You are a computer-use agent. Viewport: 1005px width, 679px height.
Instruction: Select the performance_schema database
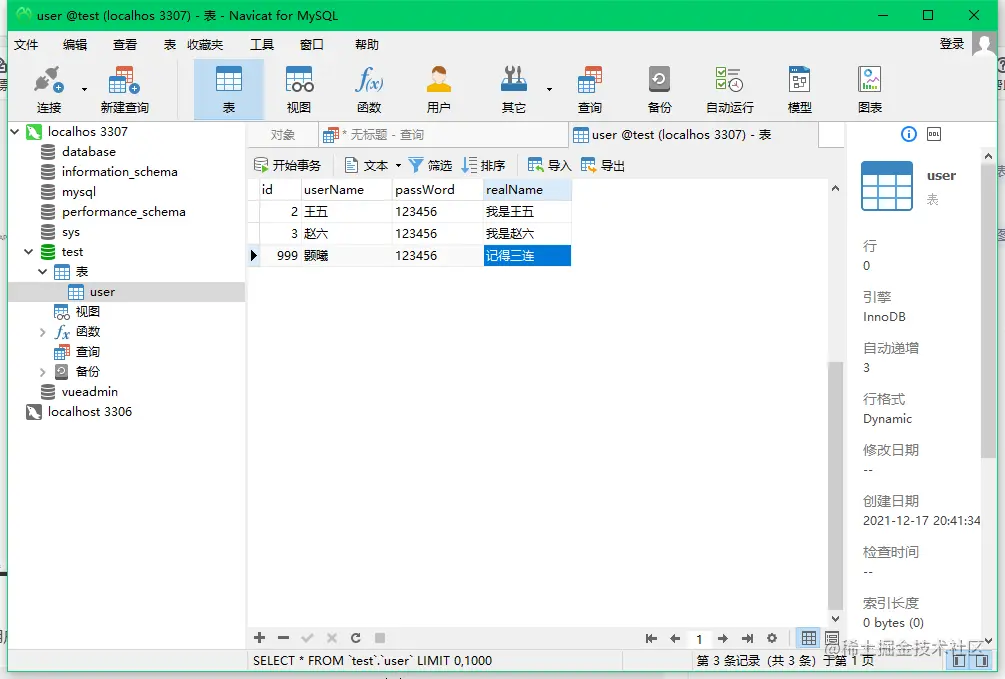(x=124, y=212)
